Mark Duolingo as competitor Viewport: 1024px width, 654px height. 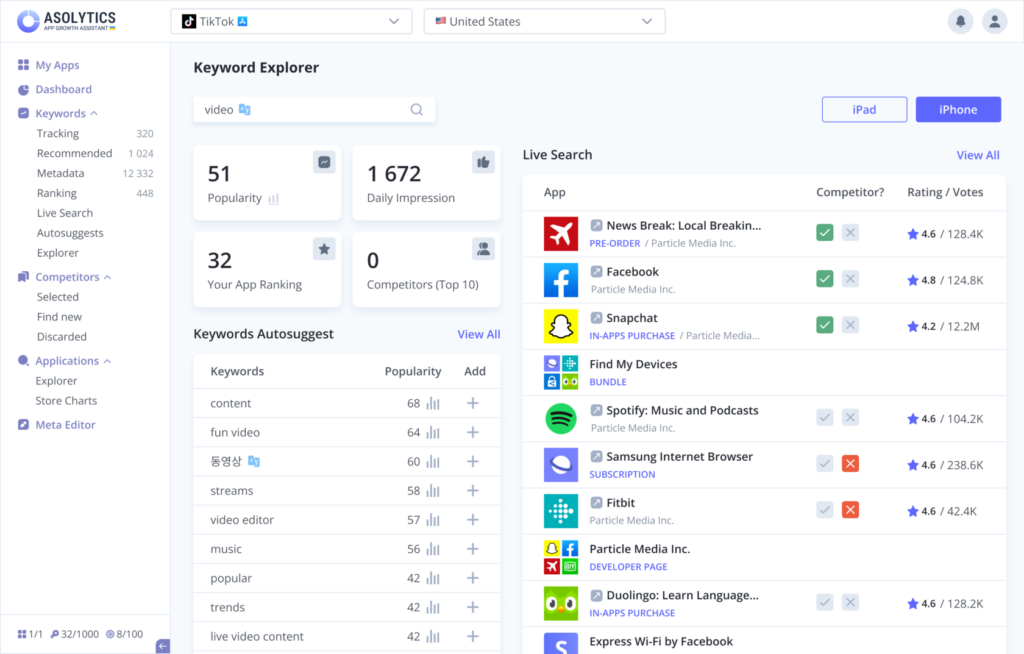pyautogui.click(x=825, y=602)
